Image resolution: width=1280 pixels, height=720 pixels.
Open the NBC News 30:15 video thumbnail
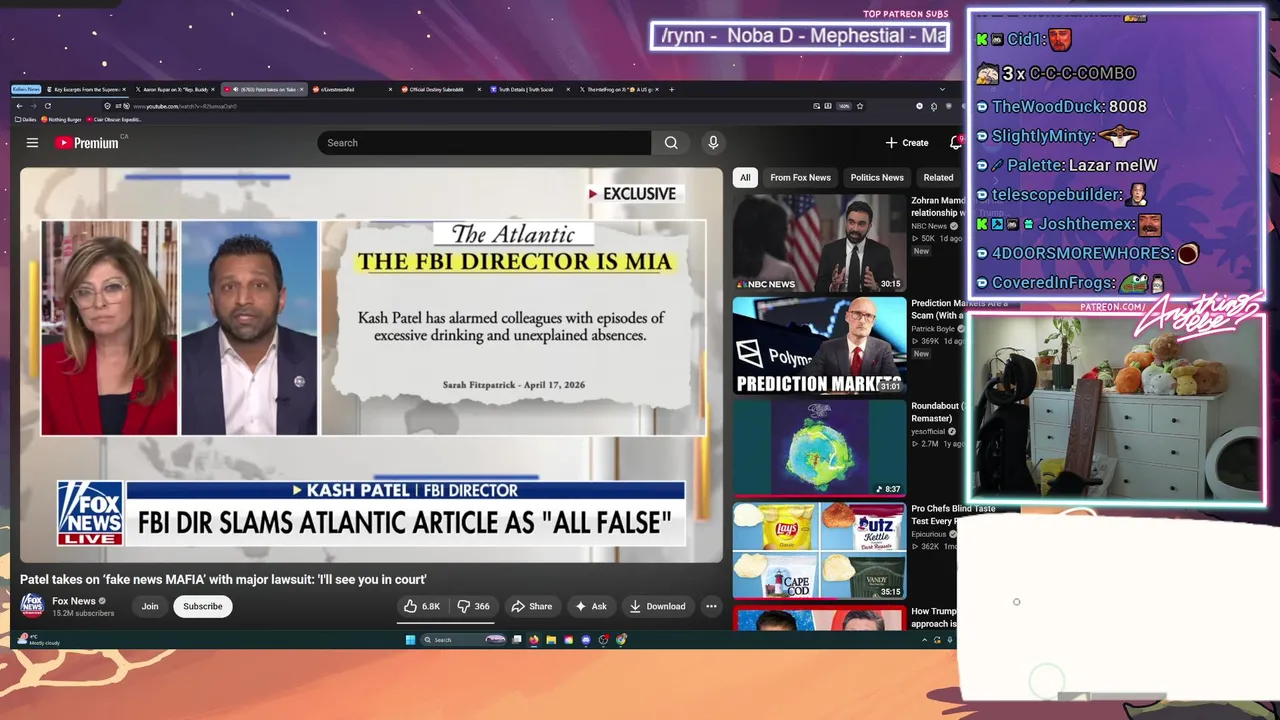point(819,243)
